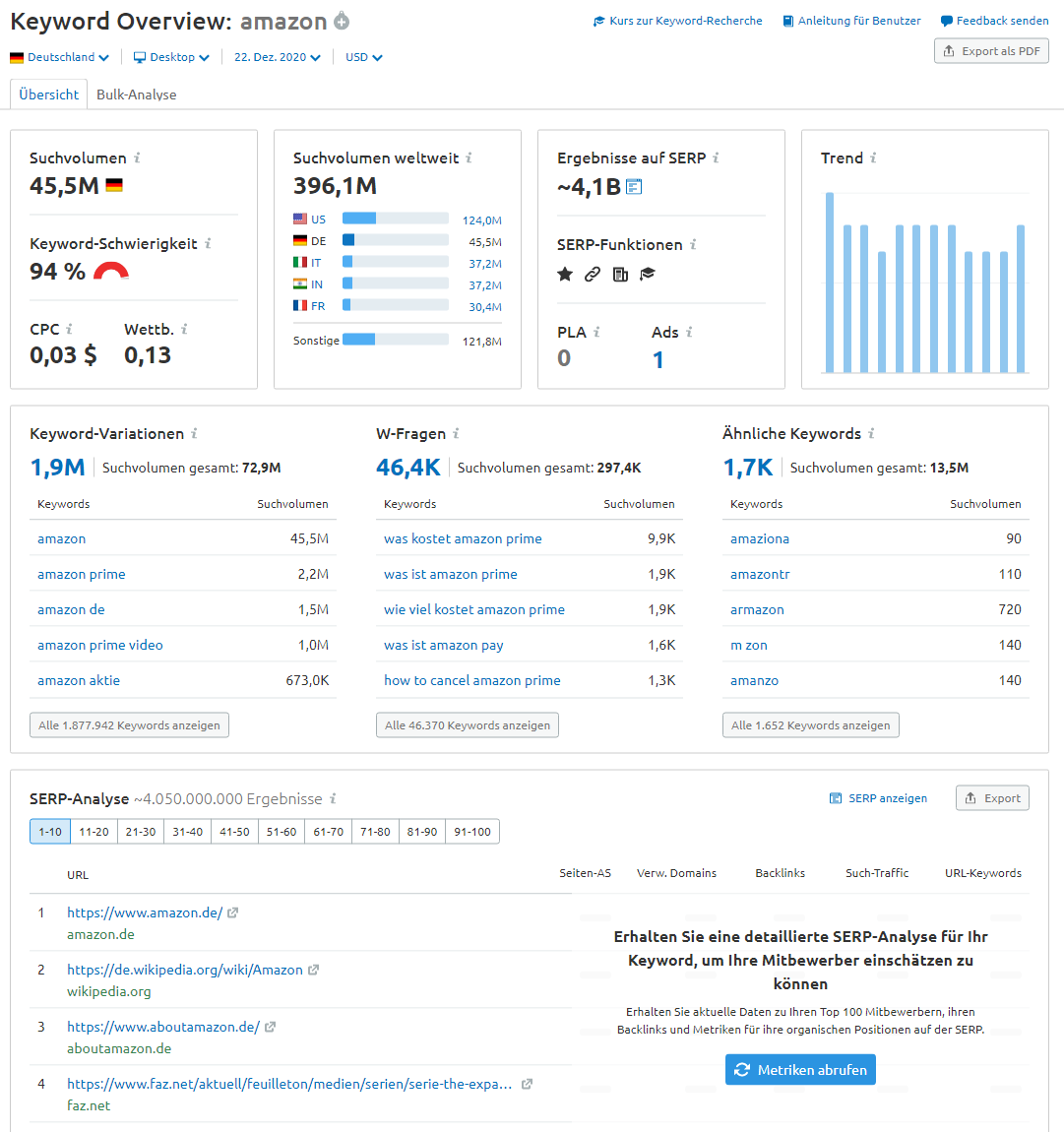
Task: Click the SERP-Analyse Export button
Action: point(992,797)
